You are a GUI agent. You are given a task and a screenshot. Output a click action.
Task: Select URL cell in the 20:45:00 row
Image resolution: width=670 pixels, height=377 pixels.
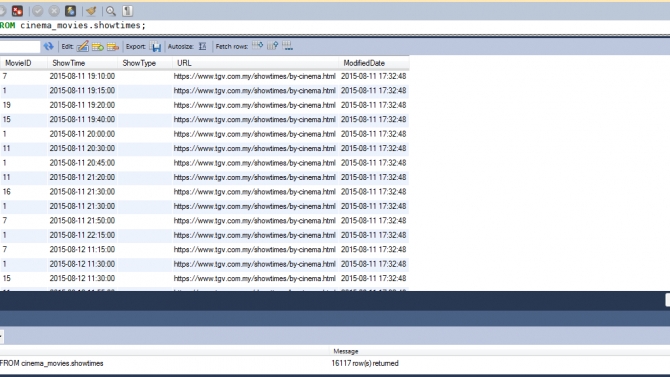pyautogui.click(x=255, y=163)
